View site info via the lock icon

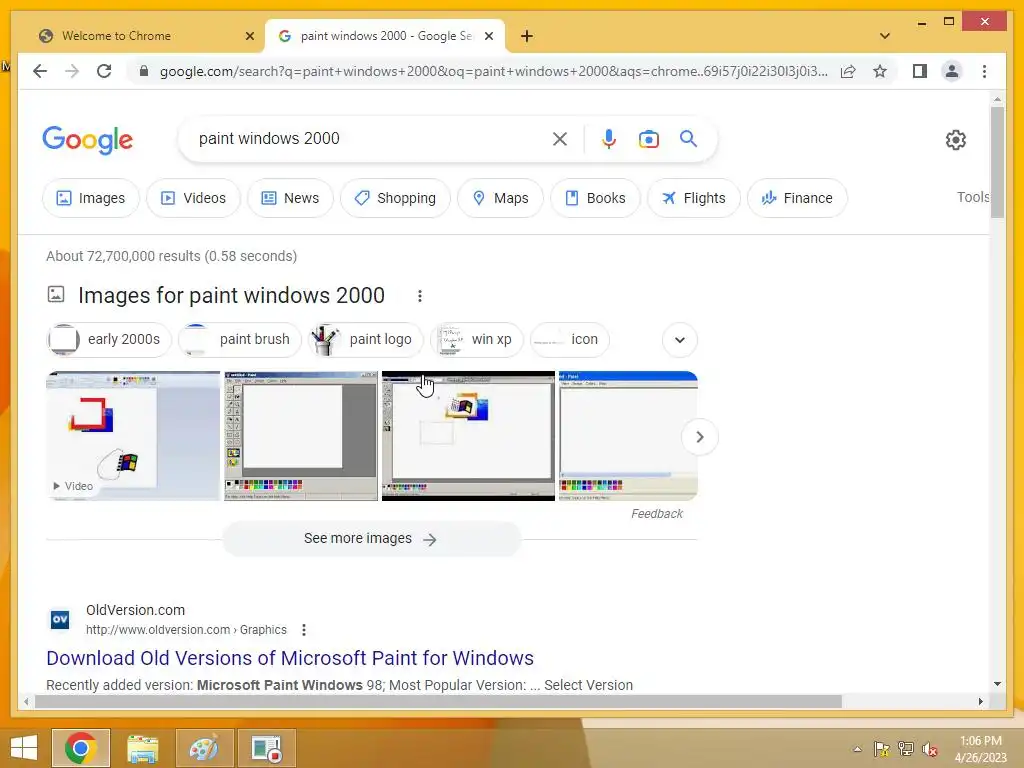click(x=144, y=71)
